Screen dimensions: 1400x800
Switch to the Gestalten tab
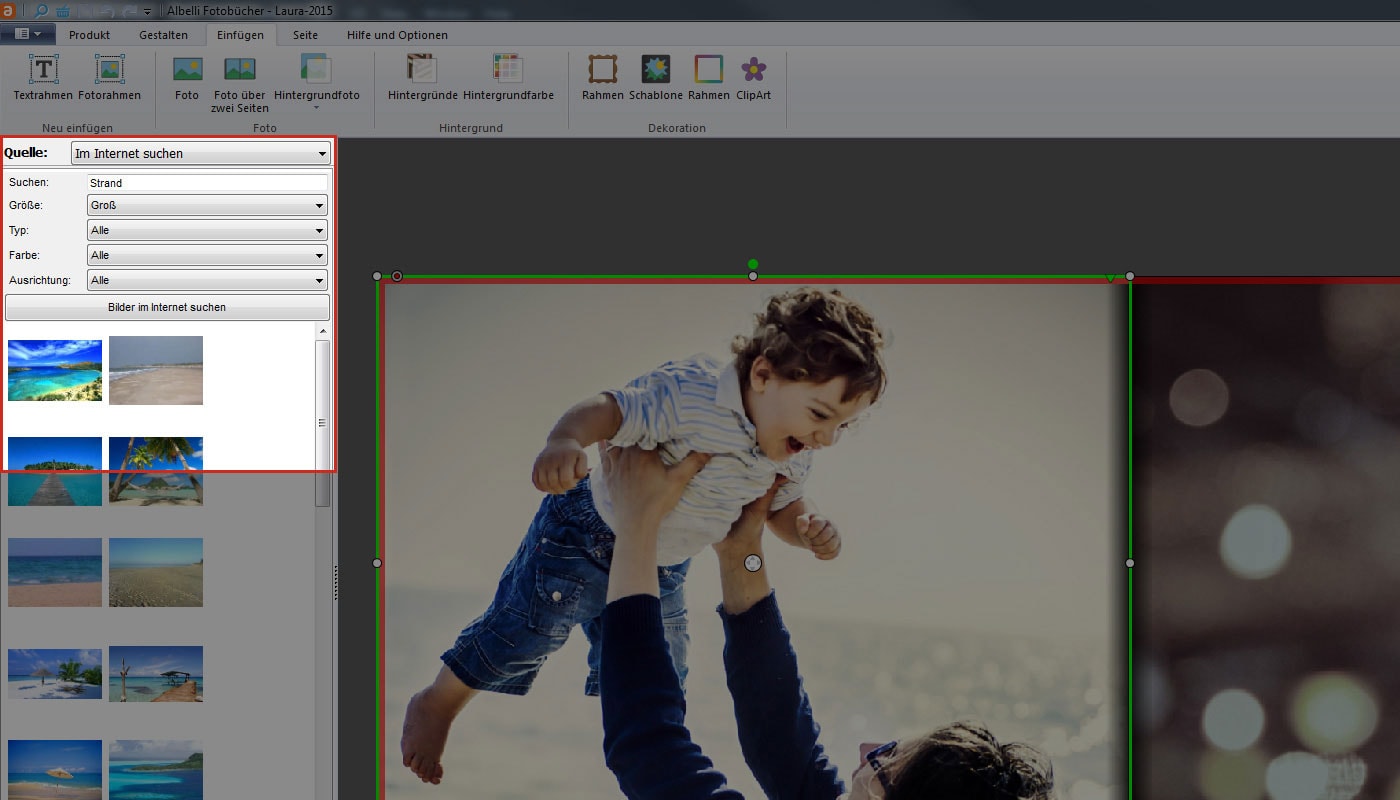click(x=163, y=35)
